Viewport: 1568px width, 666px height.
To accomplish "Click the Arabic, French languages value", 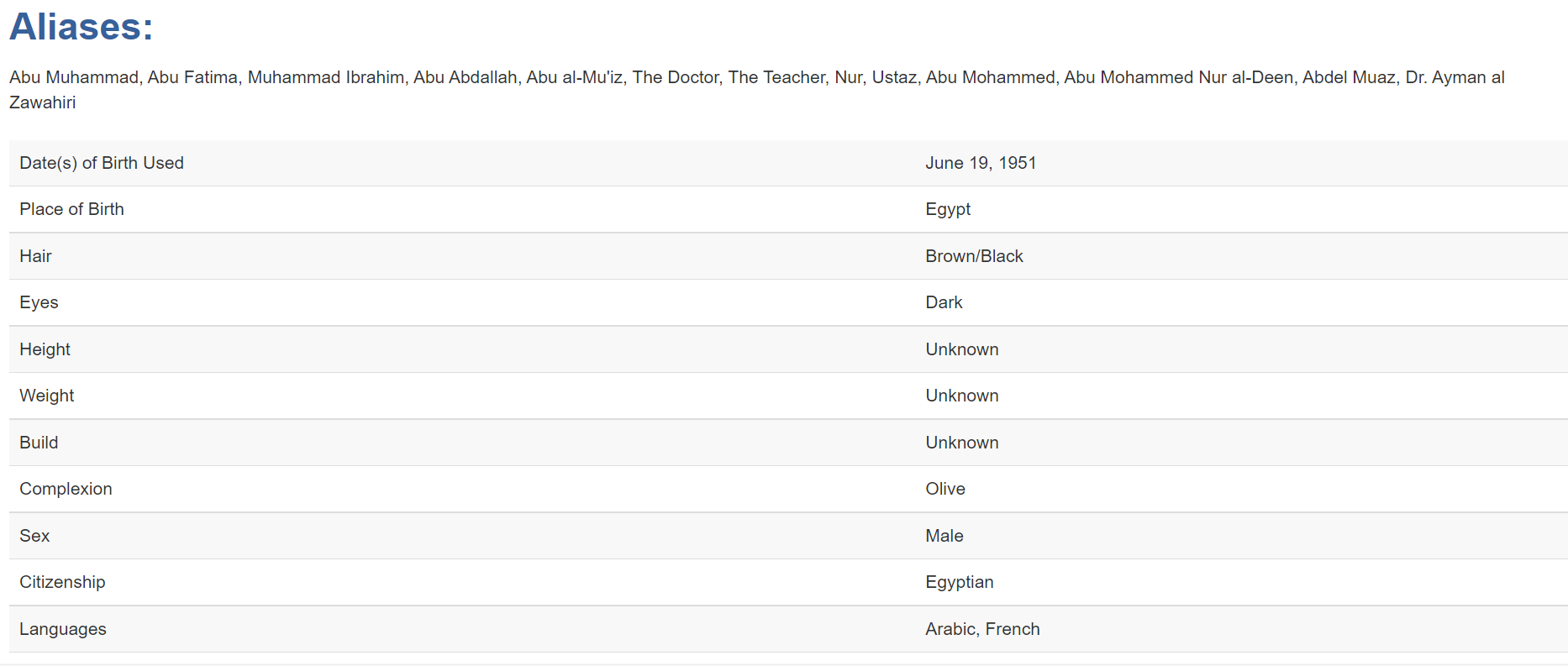I will pyautogui.click(x=982, y=629).
